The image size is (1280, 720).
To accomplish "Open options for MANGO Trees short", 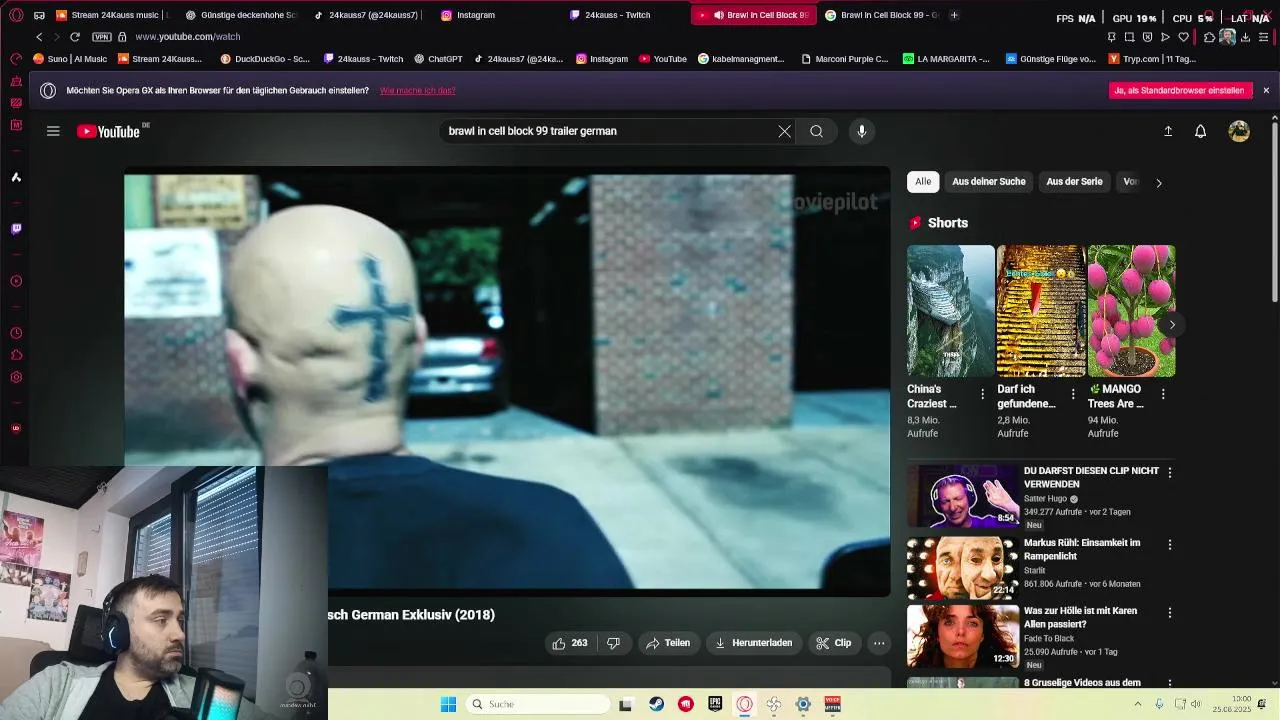I will (x=1163, y=394).
